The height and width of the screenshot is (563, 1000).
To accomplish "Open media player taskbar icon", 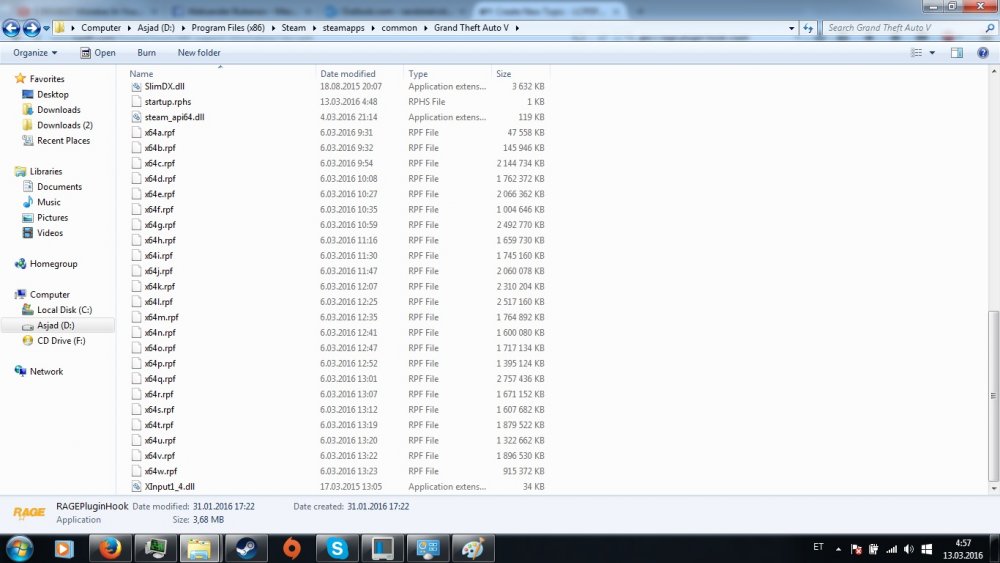I will coord(64,548).
